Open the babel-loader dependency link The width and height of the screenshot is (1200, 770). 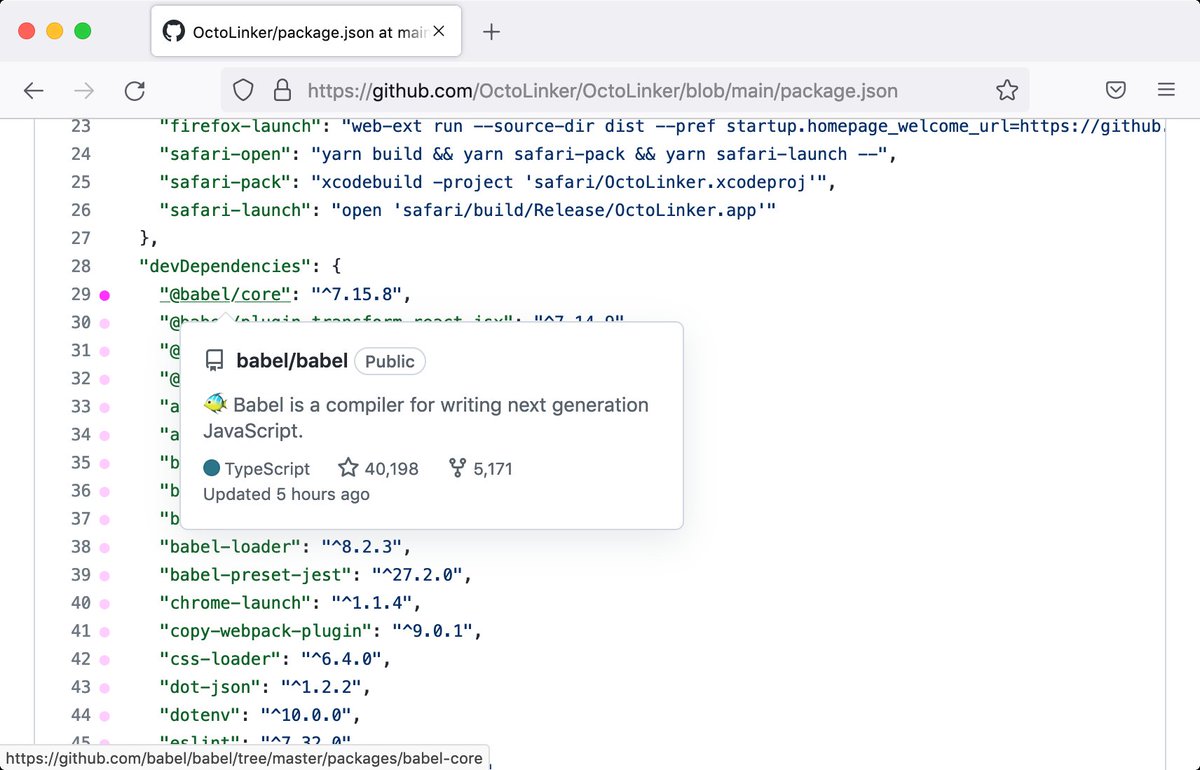coord(230,546)
